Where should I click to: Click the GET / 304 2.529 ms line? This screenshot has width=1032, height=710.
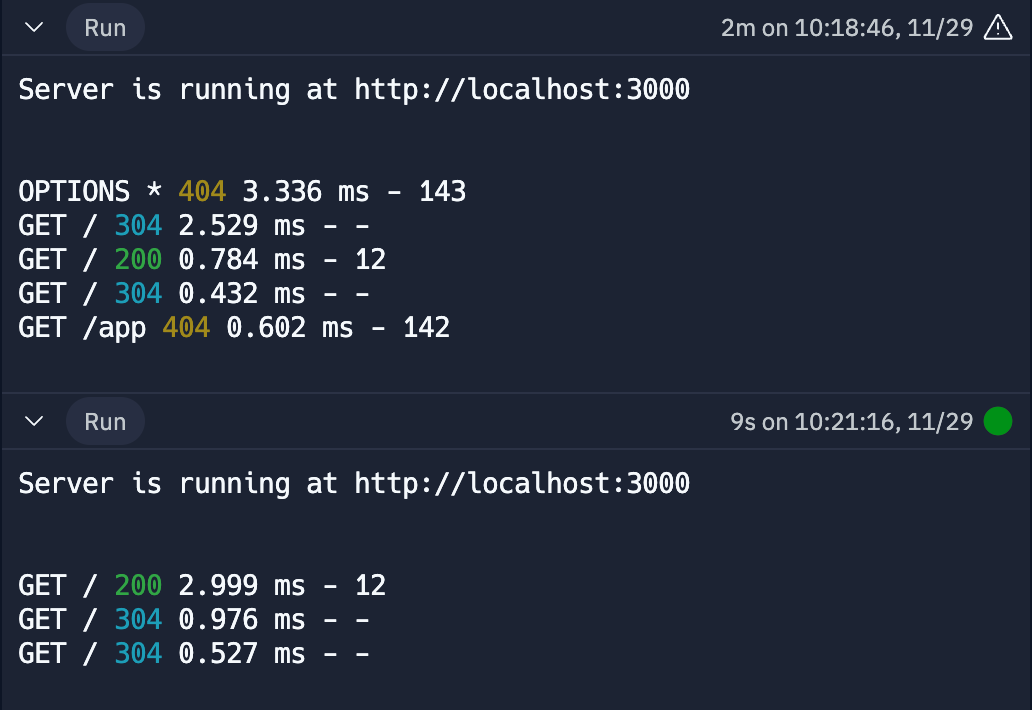pyautogui.click(x=194, y=226)
